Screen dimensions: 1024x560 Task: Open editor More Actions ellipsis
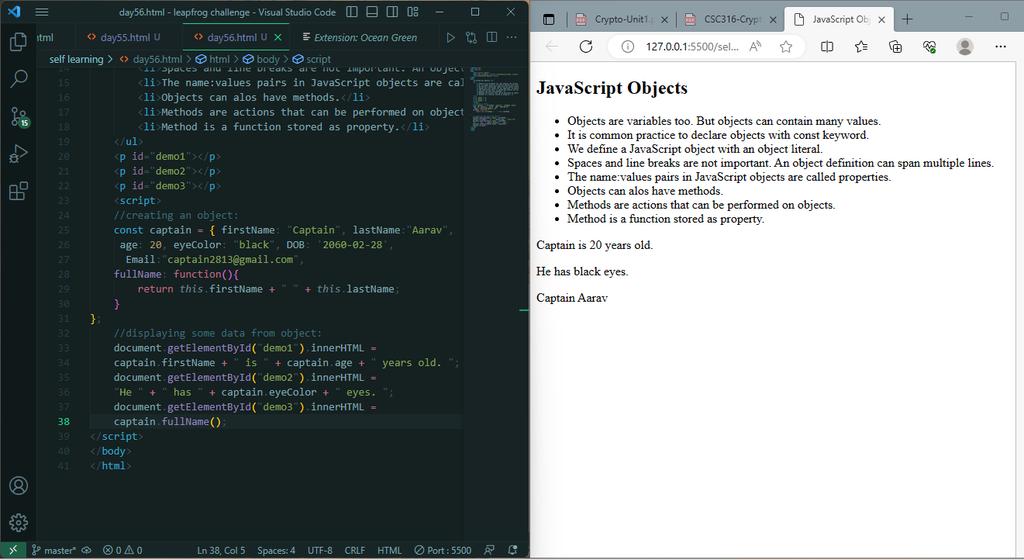[511, 37]
